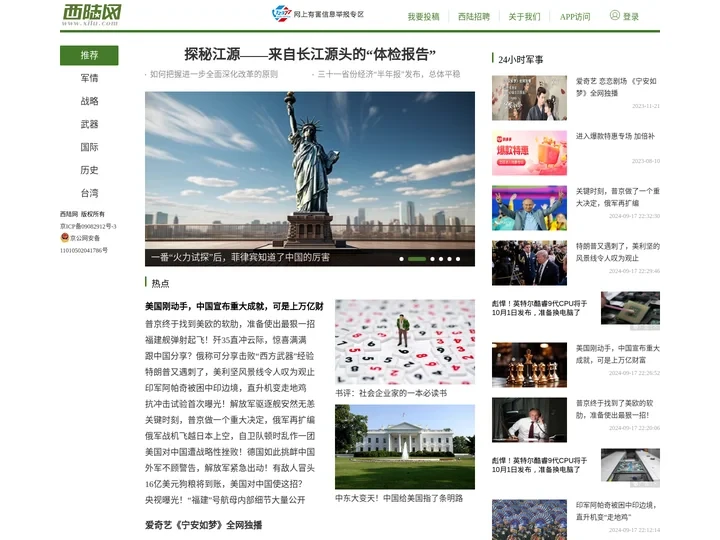Image resolution: width=720 pixels, height=540 pixels.
Task: Click the 京ICP备09082912号-3 footer link
Action: [x=88, y=226]
